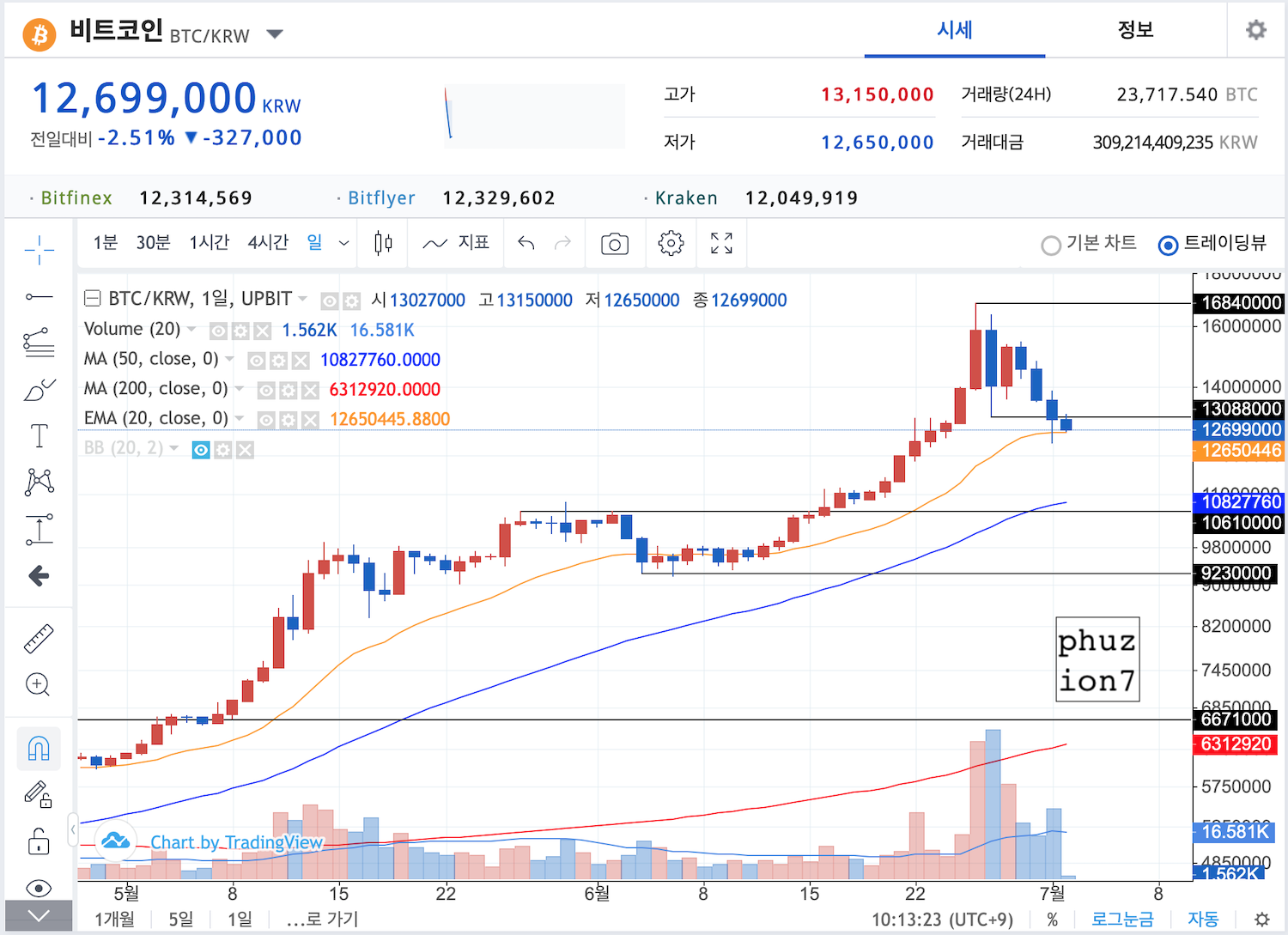Expand the timeframe interval dropdown

tap(343, 244)
